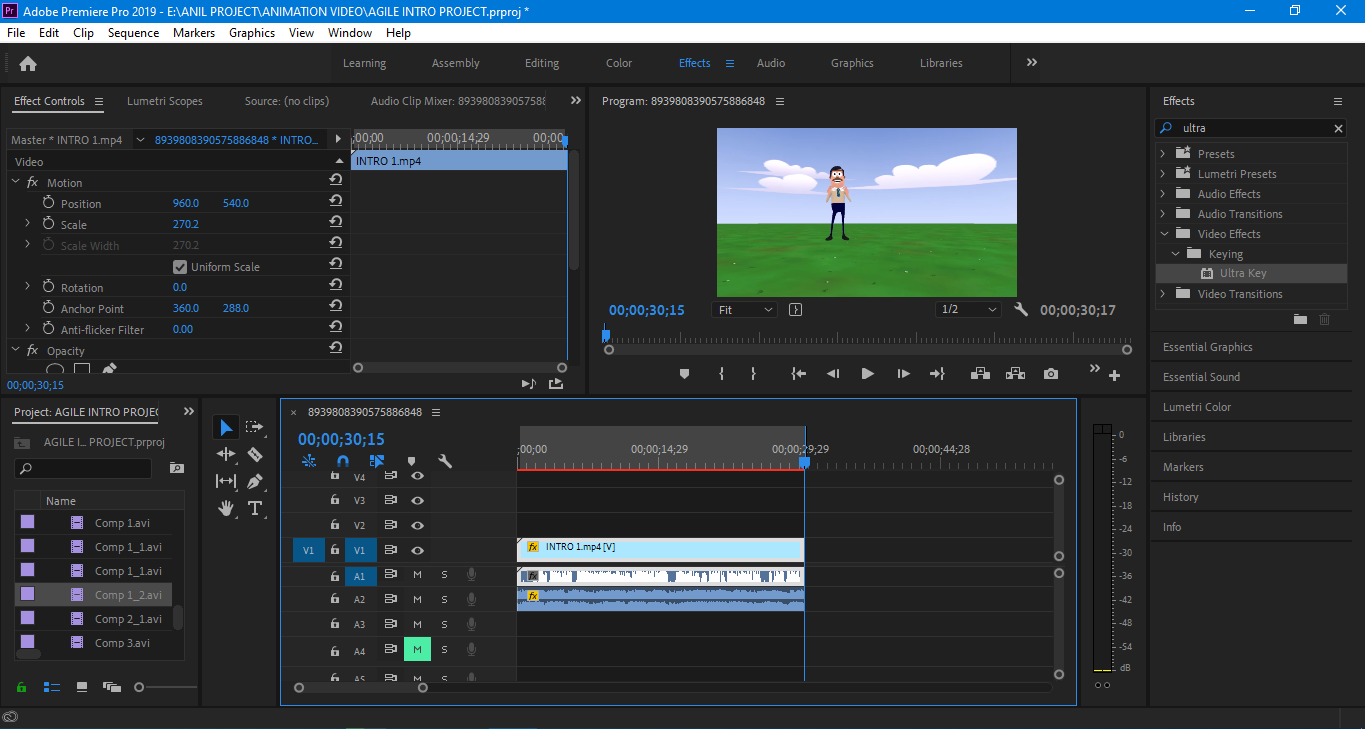Step forward one frame

point(903,374)
